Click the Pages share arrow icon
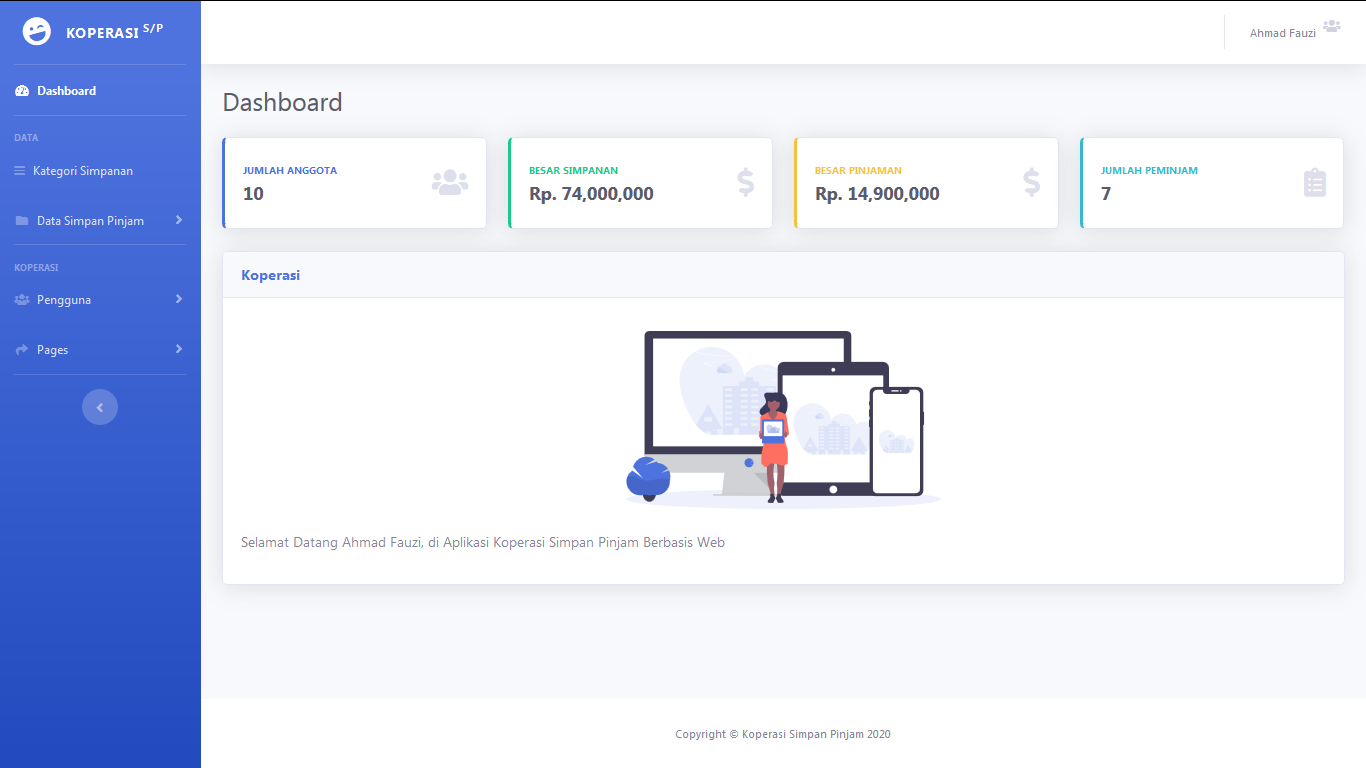Screen dimensions: 1366x768 22,350
